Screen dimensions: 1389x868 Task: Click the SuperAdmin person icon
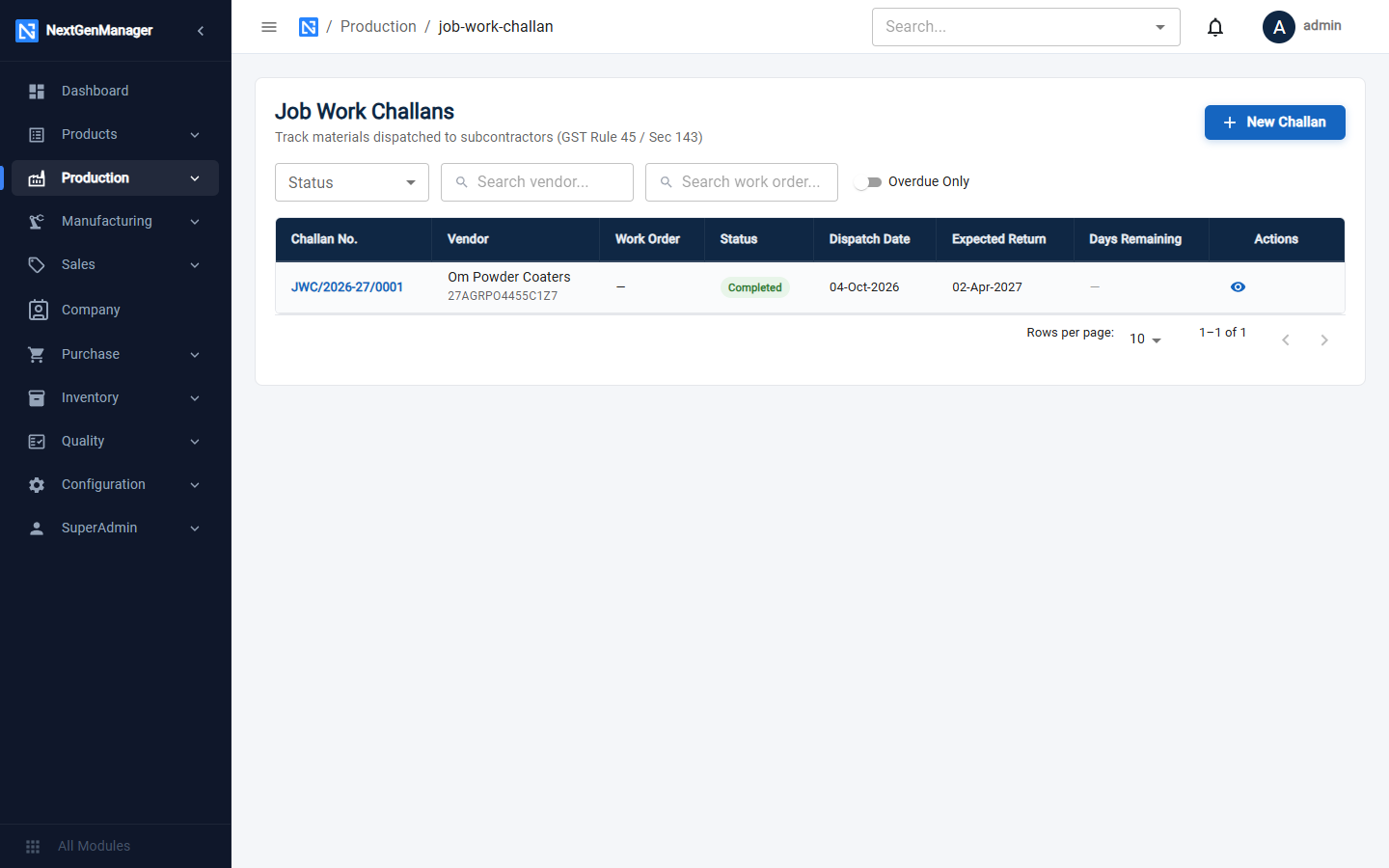(x=37, y=529)
